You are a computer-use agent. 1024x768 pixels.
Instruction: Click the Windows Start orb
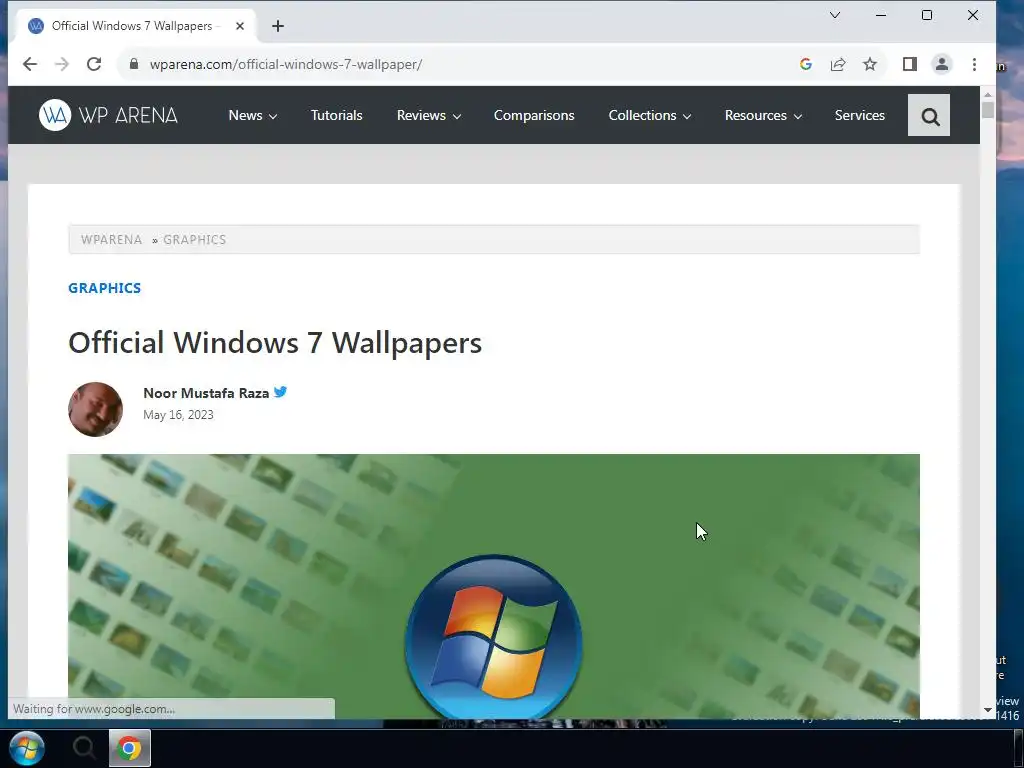click(27, 748)
